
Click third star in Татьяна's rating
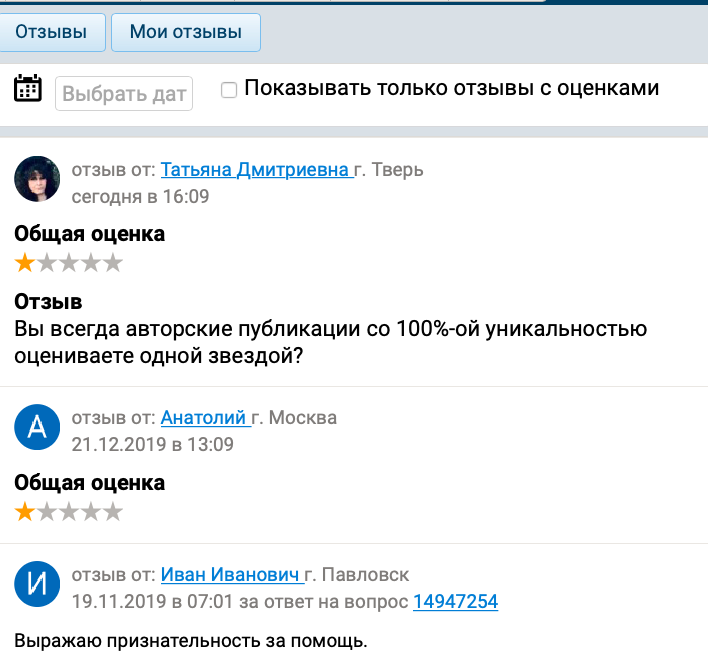pyautogui.click(x=69, y=263)
